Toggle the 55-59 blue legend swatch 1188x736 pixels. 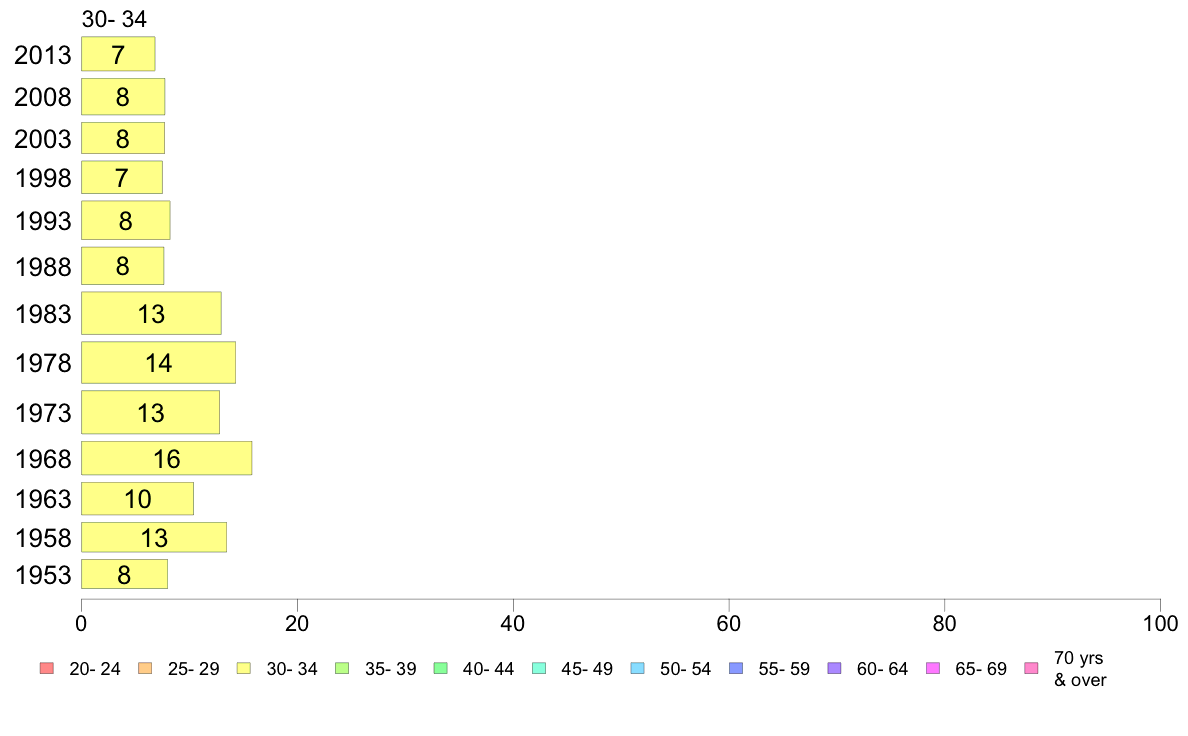click(x=736, y=668)
